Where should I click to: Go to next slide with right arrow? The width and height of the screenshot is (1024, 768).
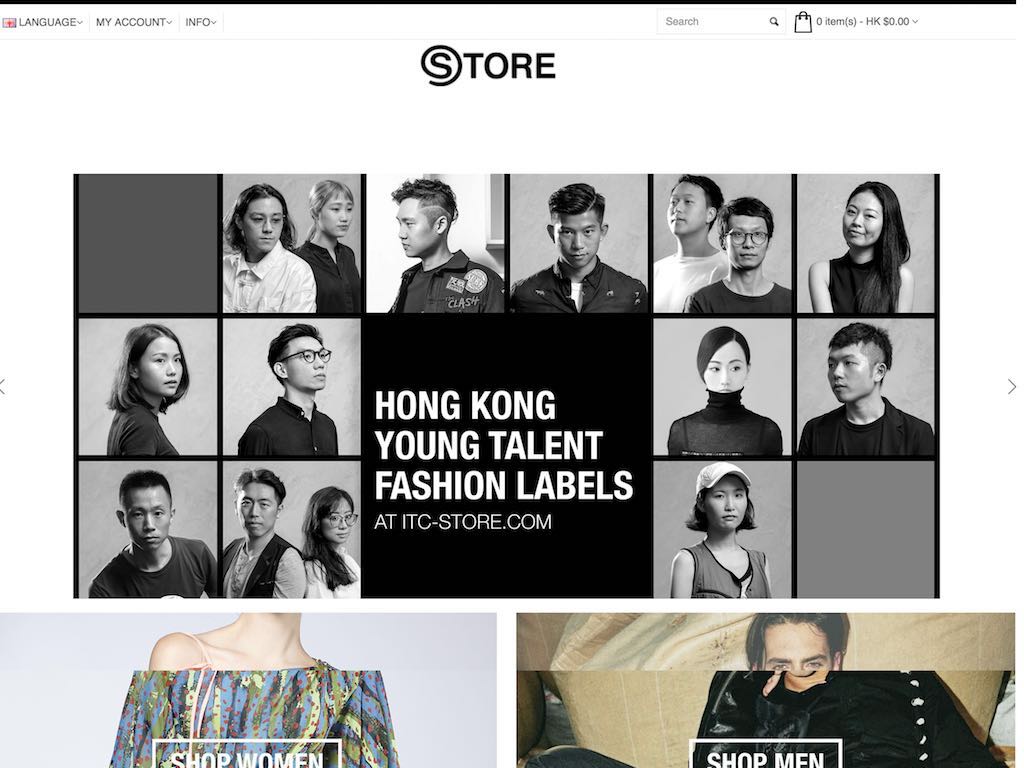[1012, 387]
